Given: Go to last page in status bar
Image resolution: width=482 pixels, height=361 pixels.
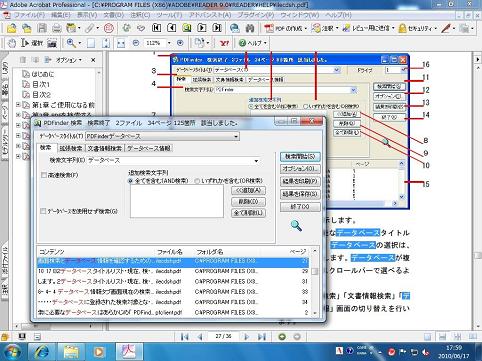Looking at the screenshot, I should click(x=262, y=337).
